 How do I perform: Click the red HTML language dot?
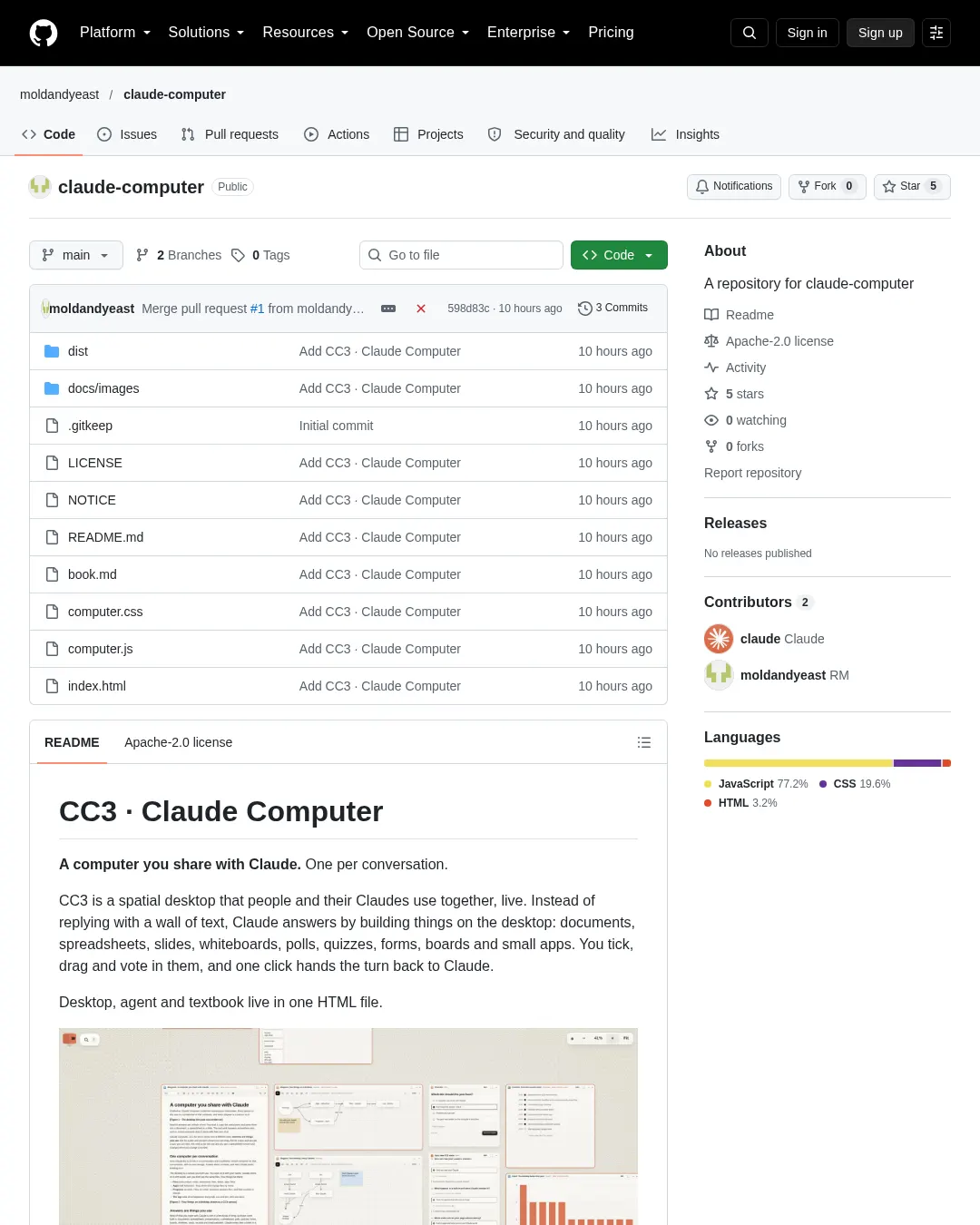708,803
